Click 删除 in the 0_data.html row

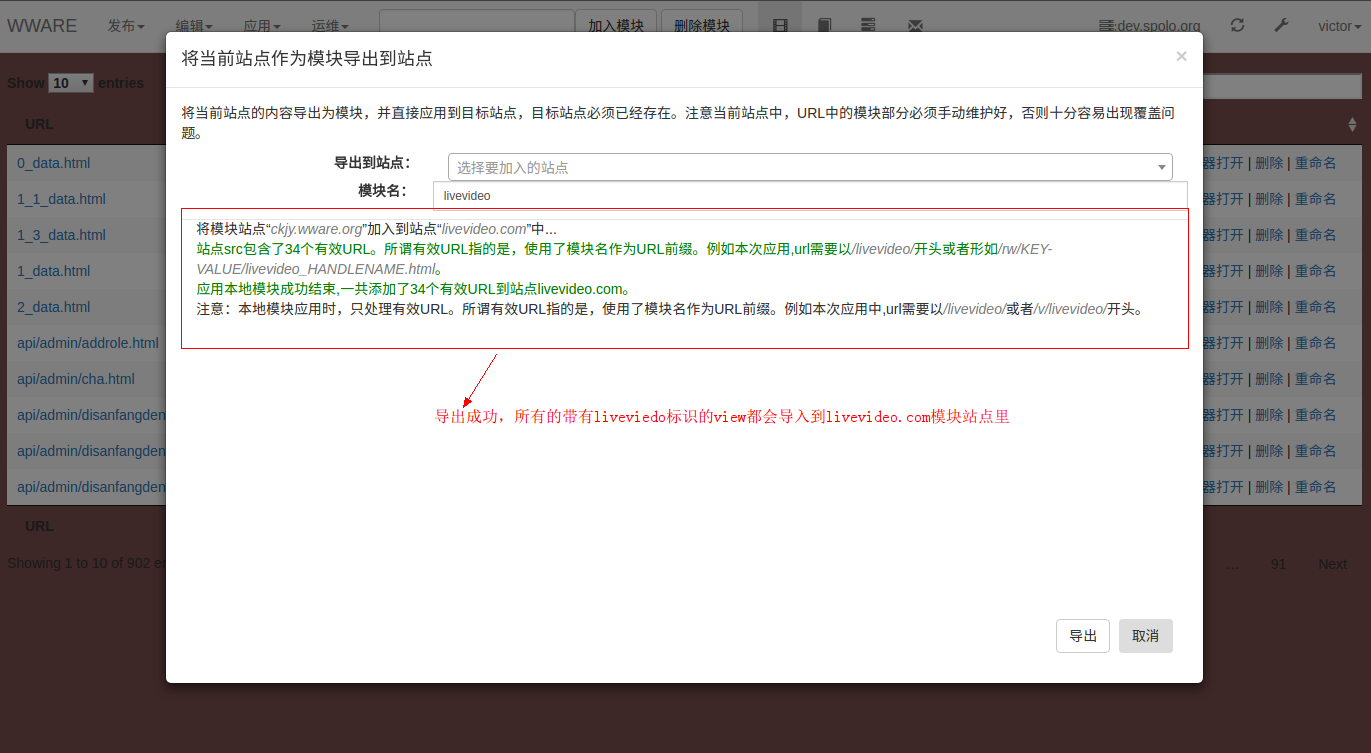(x=1269, y=163)
